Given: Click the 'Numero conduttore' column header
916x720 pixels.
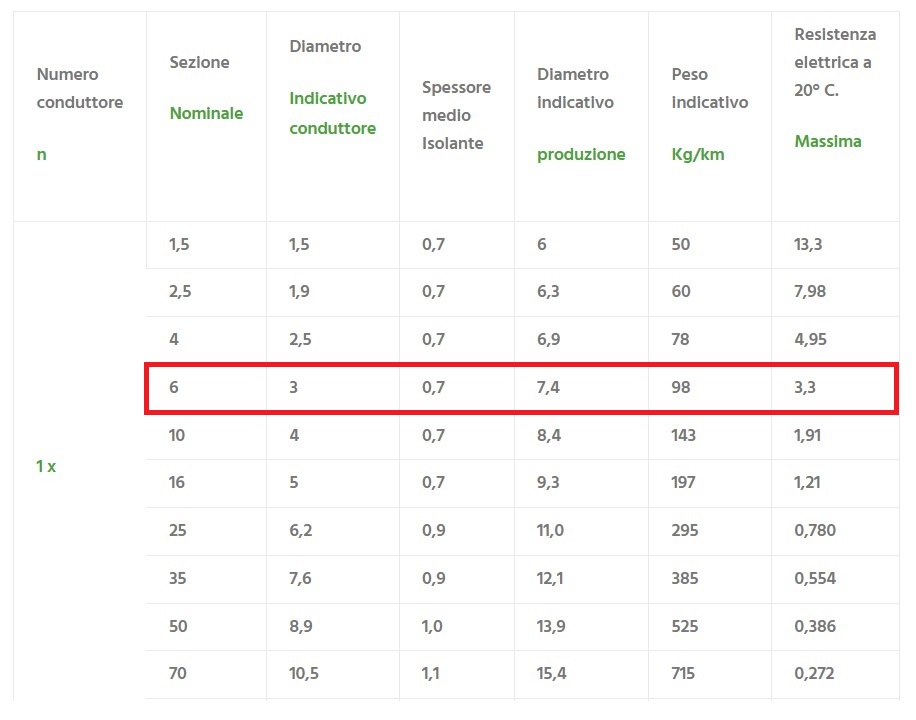Looking at the screenshot, I should click(x=80, y=114).
